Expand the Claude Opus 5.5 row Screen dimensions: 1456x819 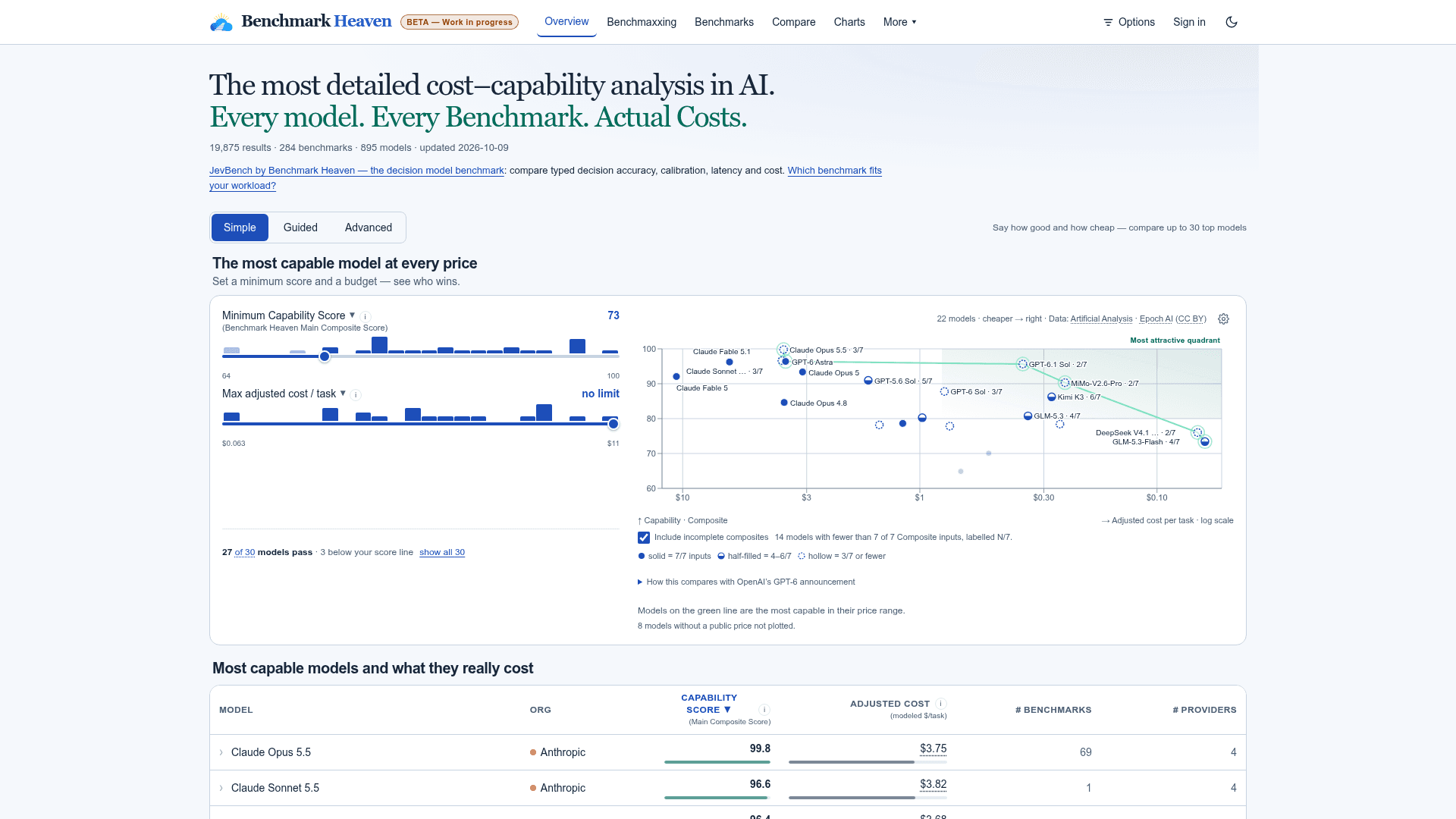point(221,752)
